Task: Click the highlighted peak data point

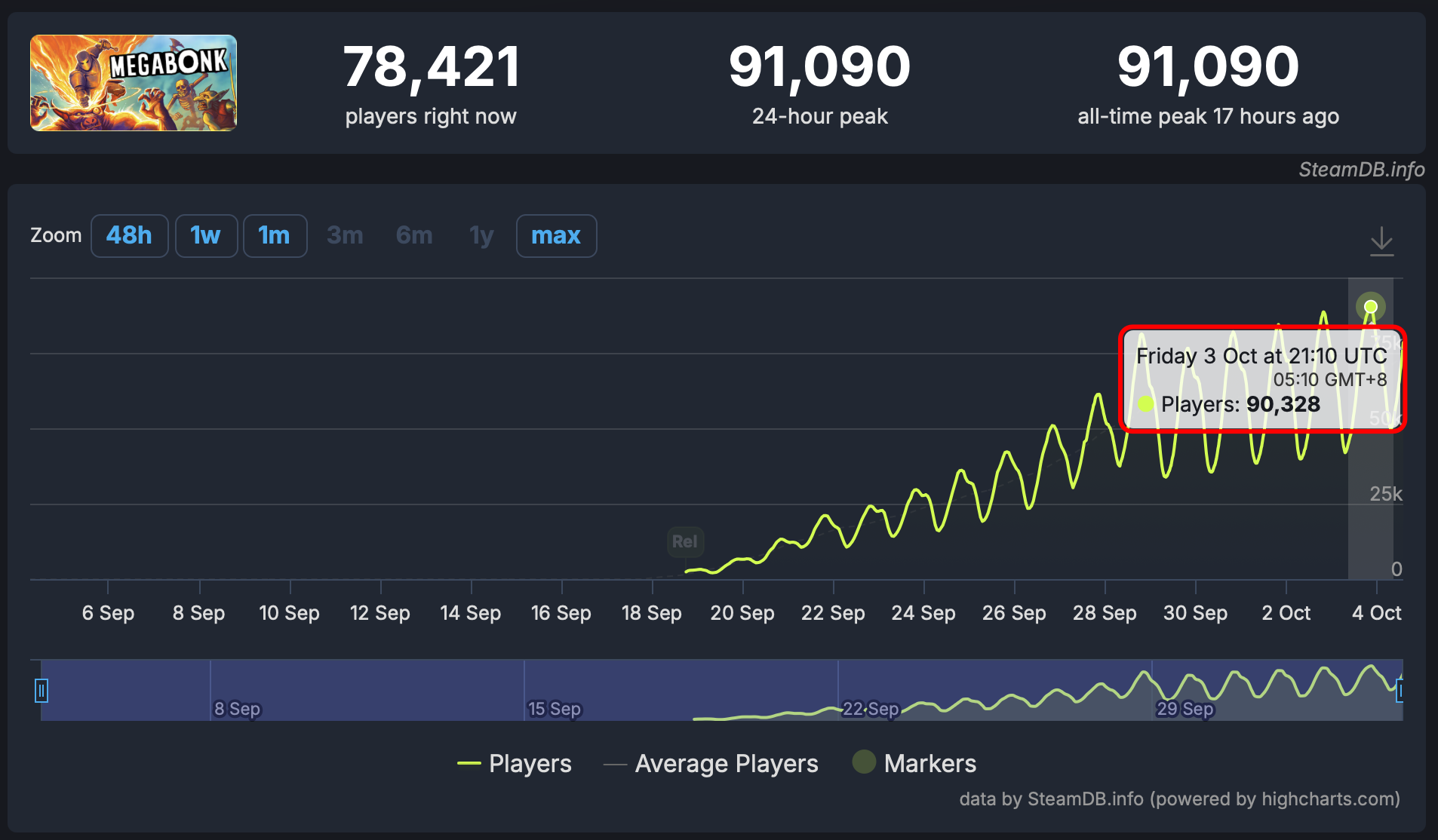Action: click(x=1371, y=307)
